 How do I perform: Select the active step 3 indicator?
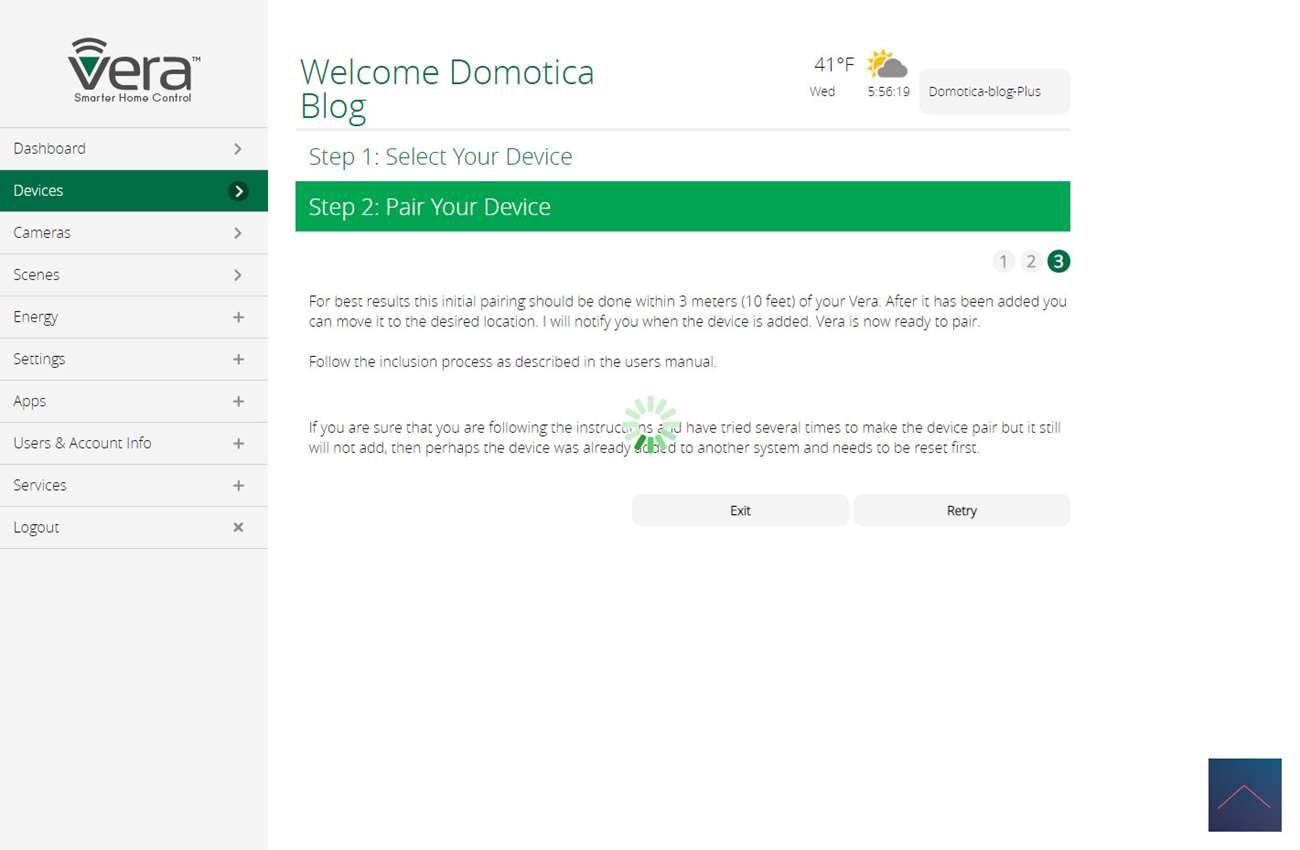click(x=1058, y=262)
